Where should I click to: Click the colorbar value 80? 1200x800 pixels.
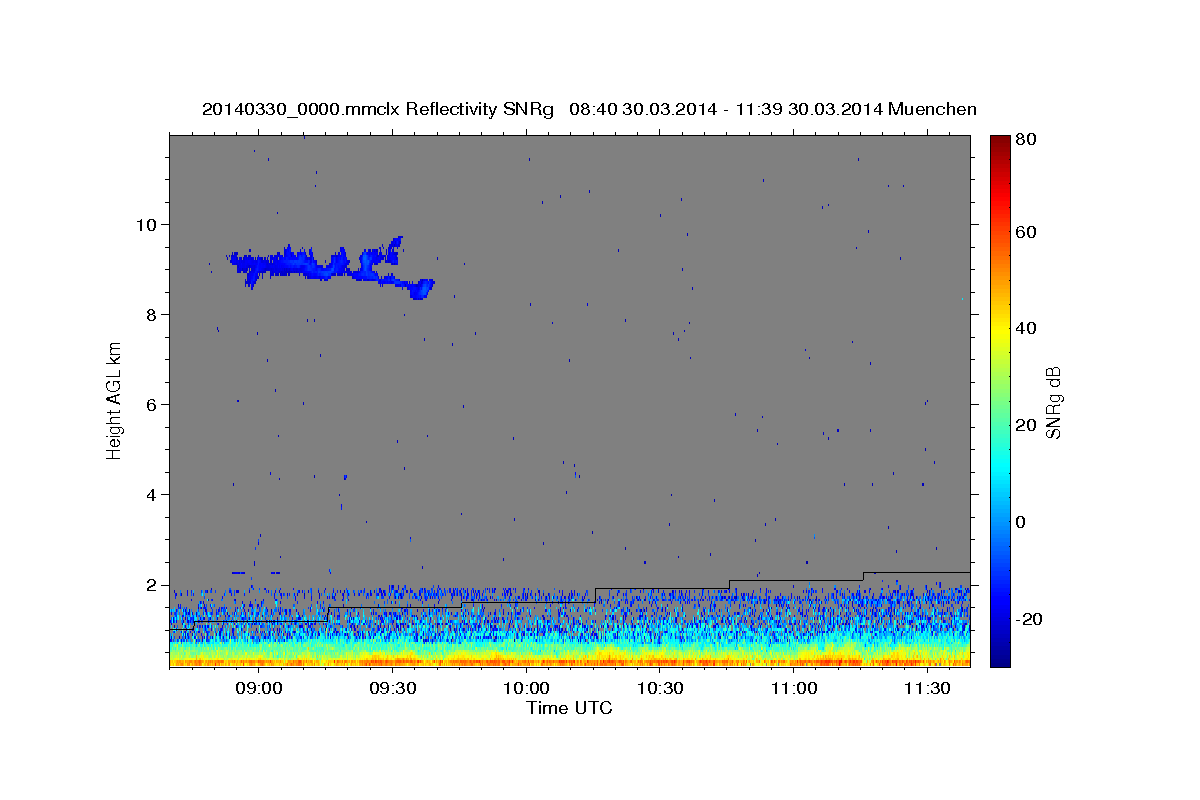1027,139
